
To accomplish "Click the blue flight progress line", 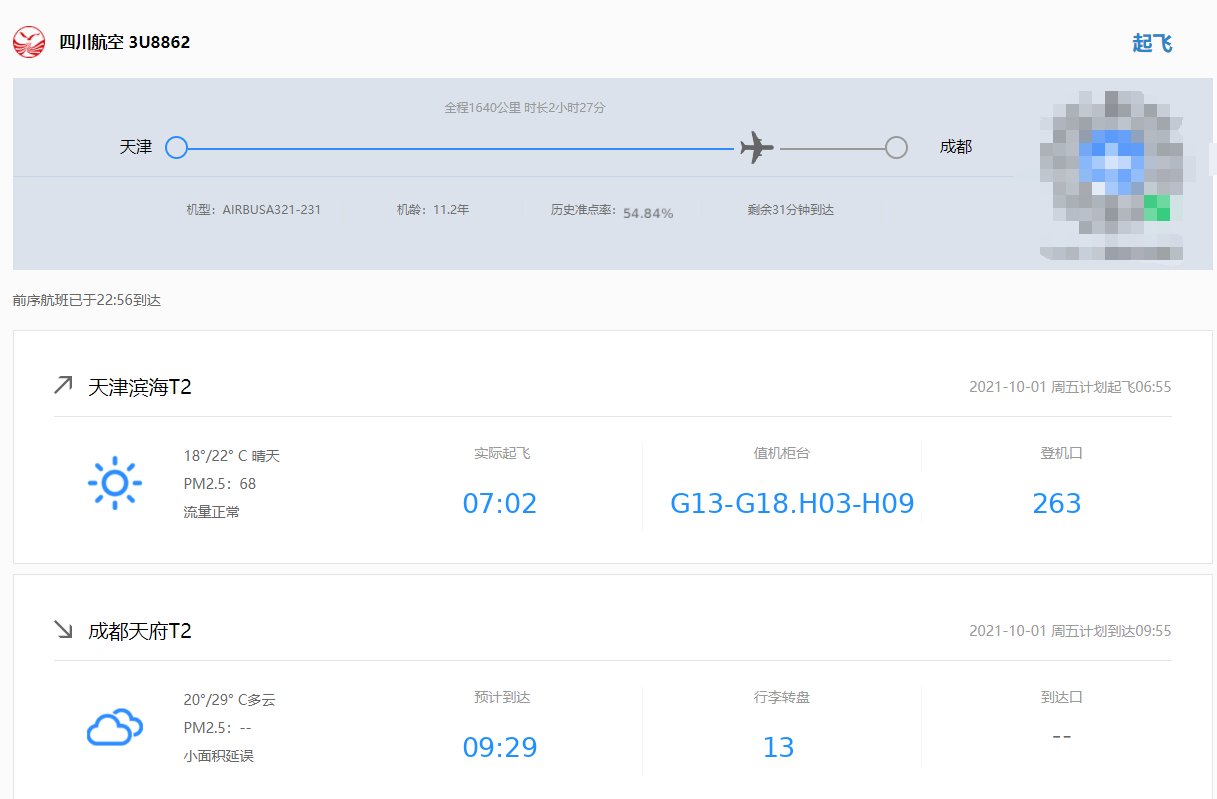I will pos(461,148).
